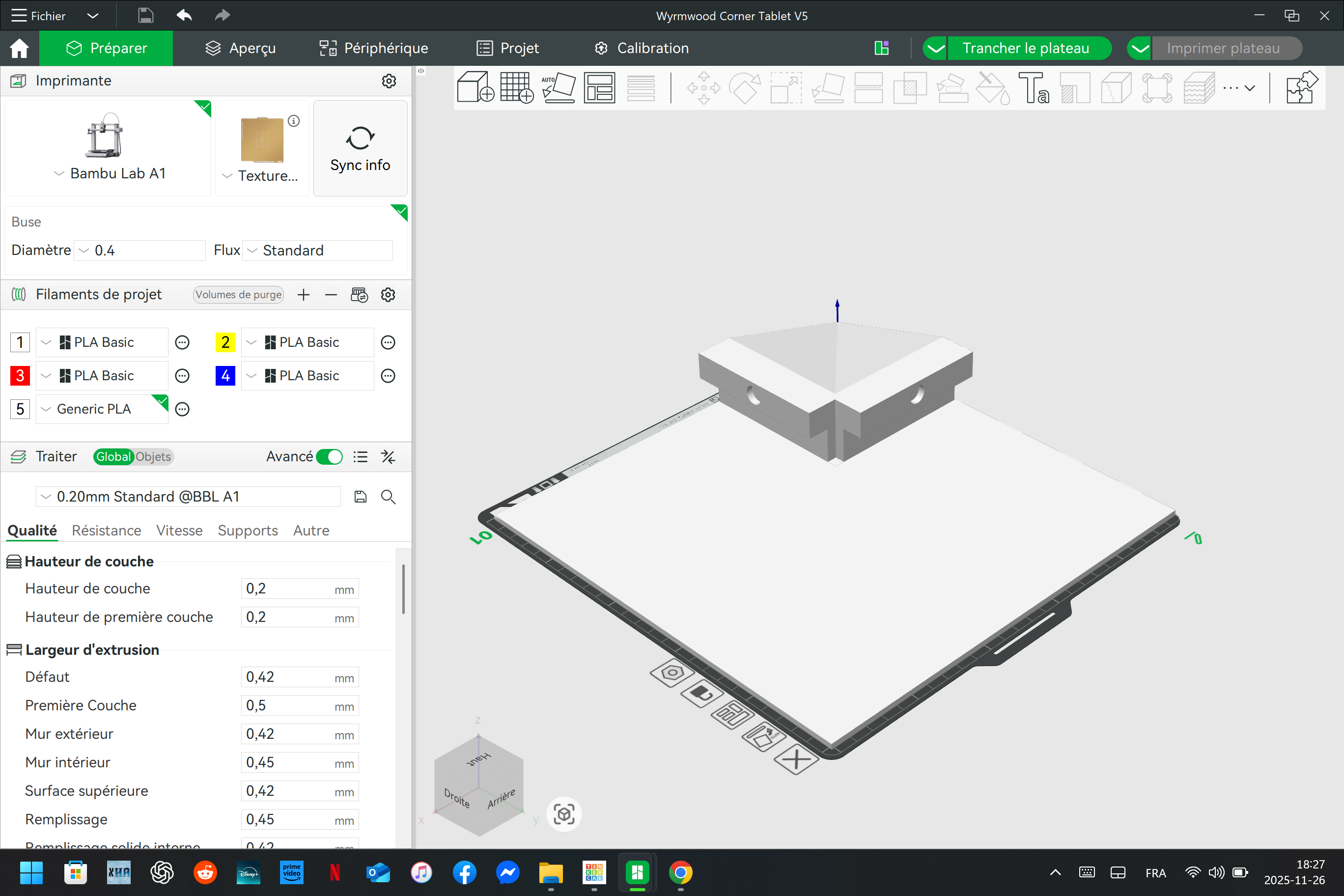Select the Support painting tool
Viewport: 1344px width, 896px height.
[x=952, y=87]
